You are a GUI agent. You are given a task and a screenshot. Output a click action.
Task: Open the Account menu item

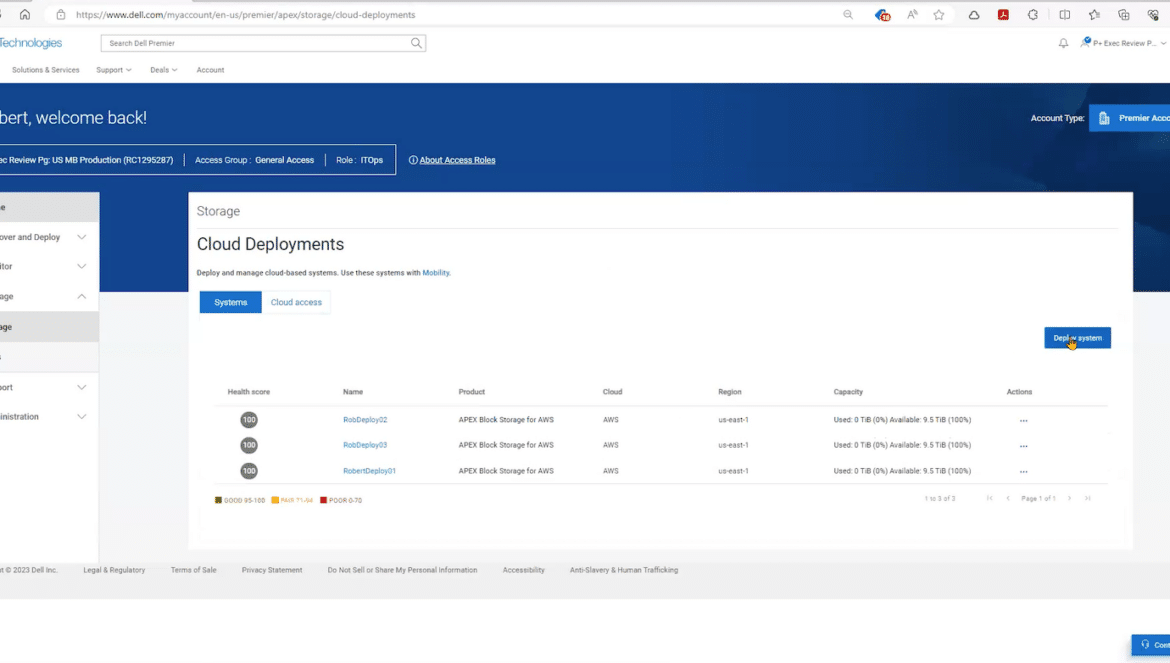click(210, 70)
